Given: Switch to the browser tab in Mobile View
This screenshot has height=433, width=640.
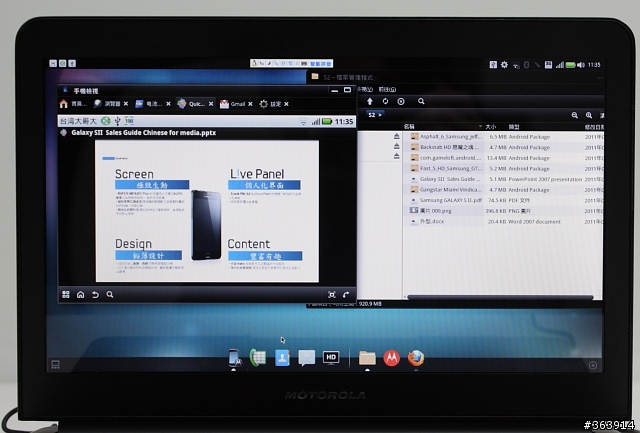Looking at the screenshot, I should pyautogui.click(x=107, y=104).
